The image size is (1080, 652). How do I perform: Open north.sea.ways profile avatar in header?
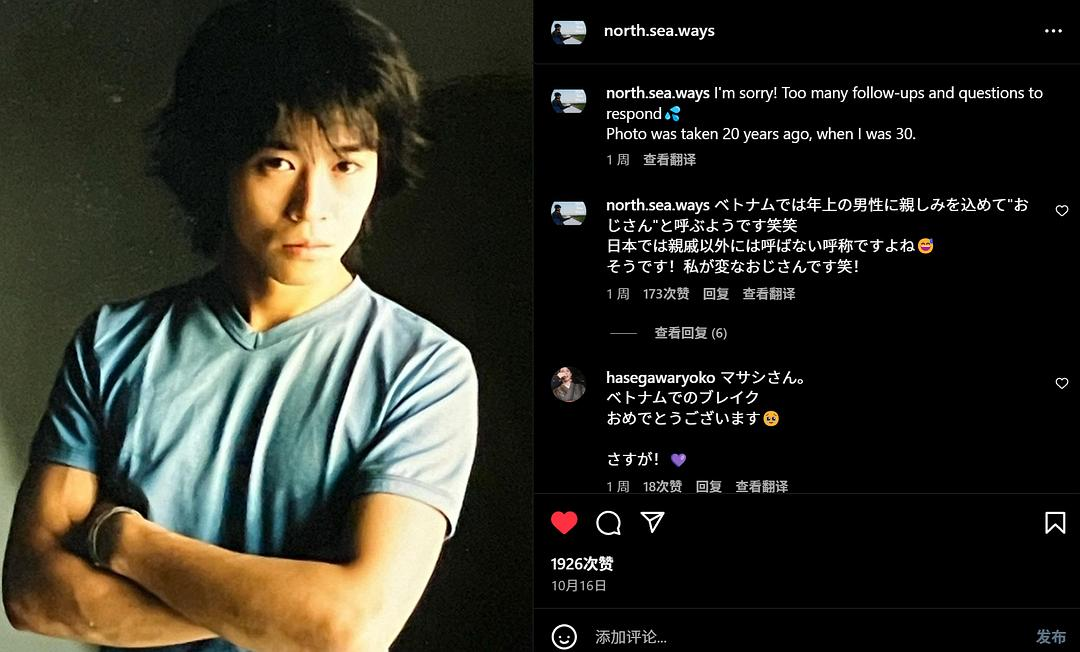click(x=568, y=32)
